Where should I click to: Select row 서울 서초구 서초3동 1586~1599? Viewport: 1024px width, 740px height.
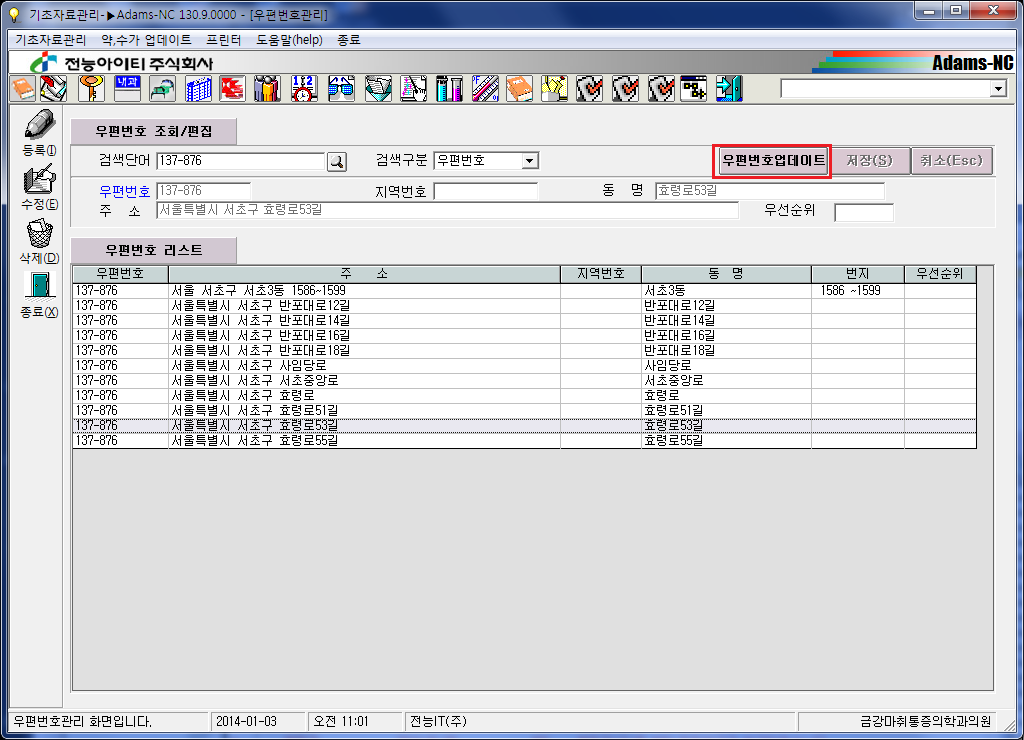[x=524, y=291]
